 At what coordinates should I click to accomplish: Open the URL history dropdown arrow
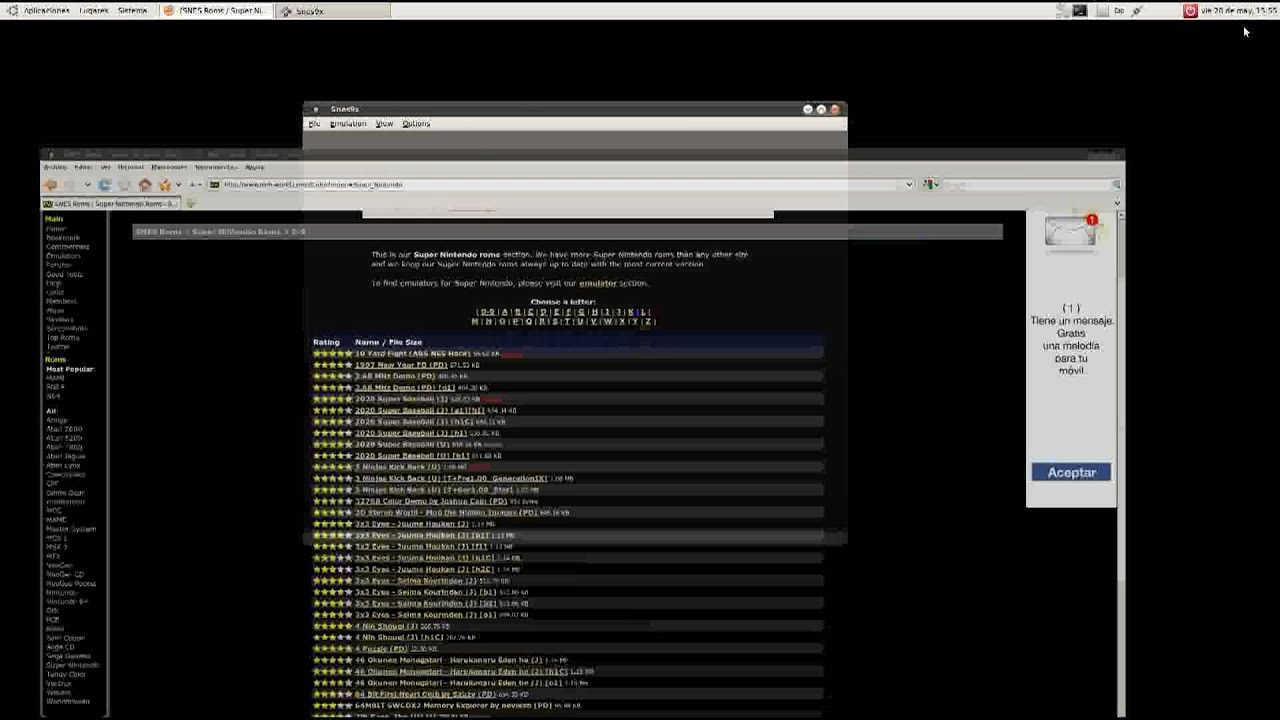[908, 184]
